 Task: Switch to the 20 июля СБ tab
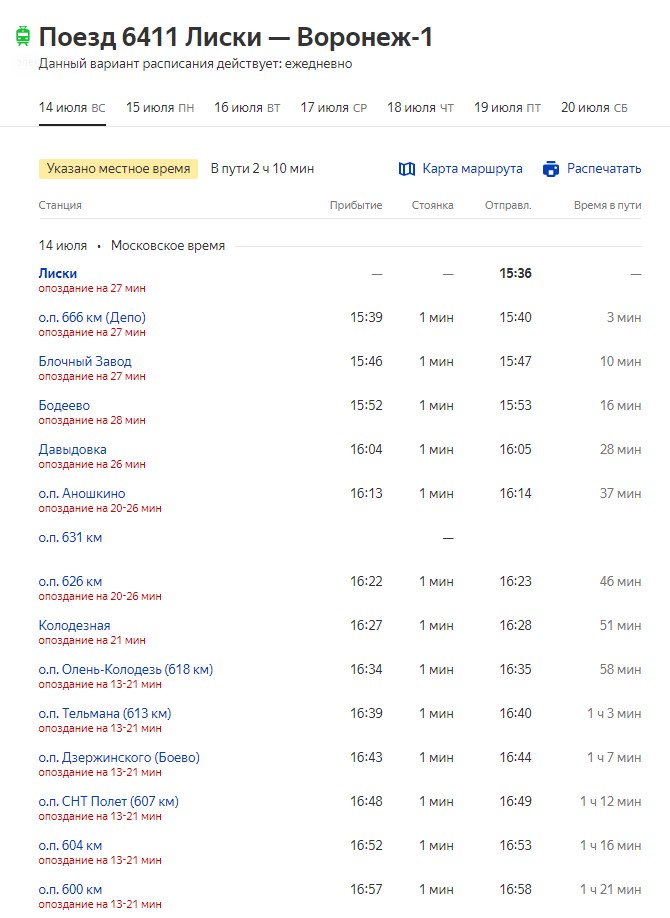tap(594, 108)
